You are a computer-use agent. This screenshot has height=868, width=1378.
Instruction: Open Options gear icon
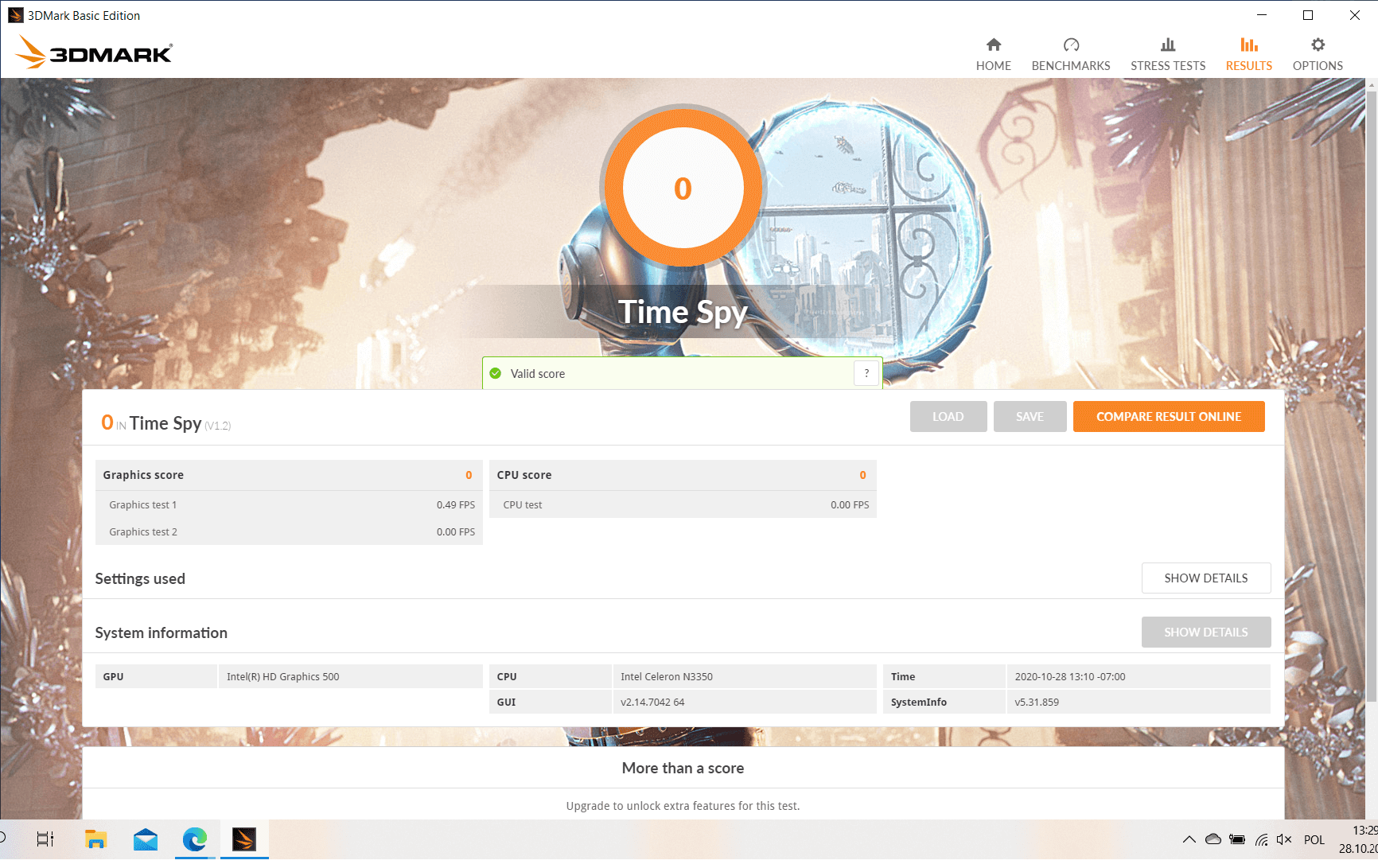(x=1318, y=45)
